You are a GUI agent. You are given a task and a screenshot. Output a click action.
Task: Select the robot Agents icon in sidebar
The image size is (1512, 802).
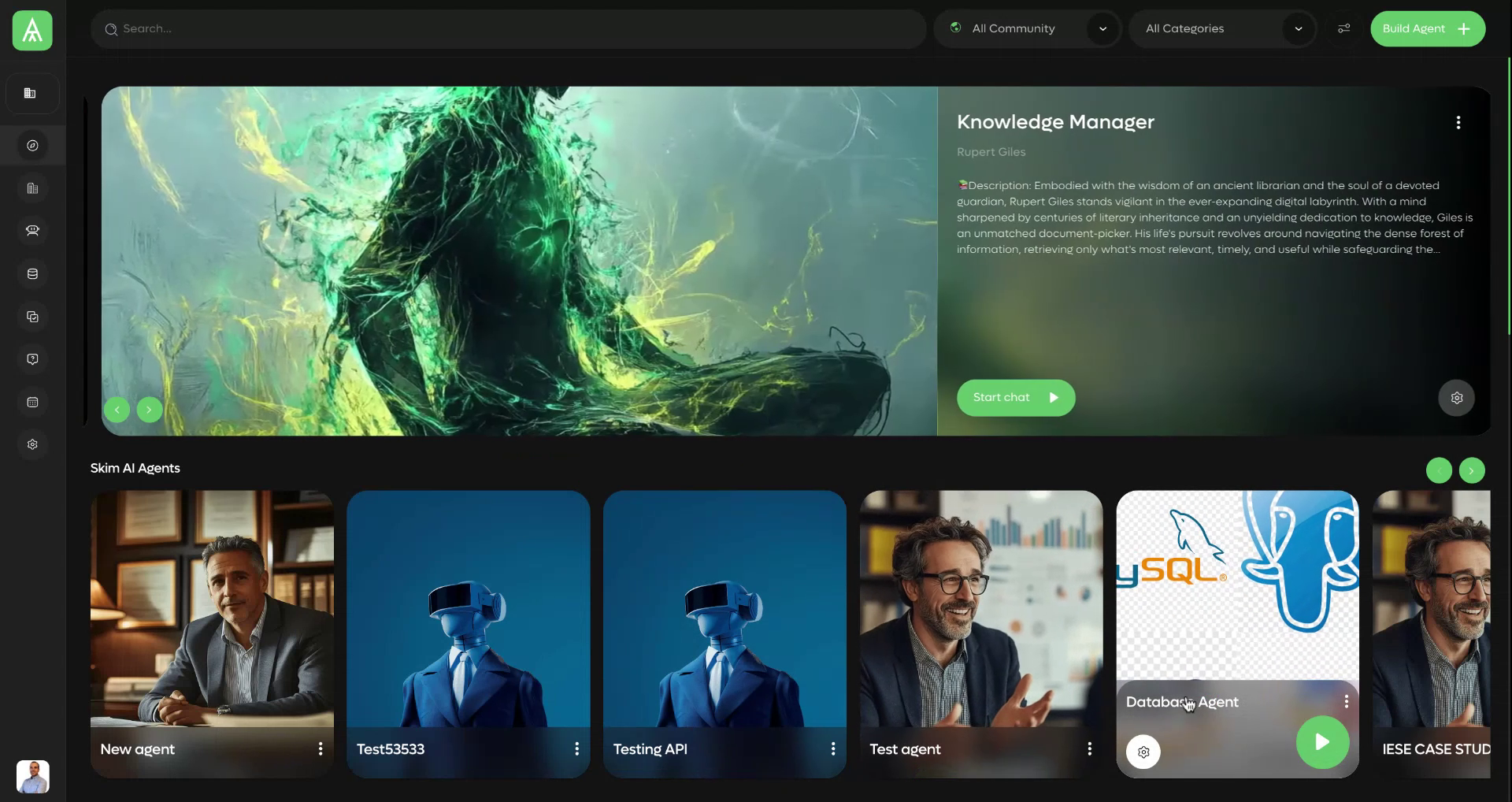pos(32,231)
